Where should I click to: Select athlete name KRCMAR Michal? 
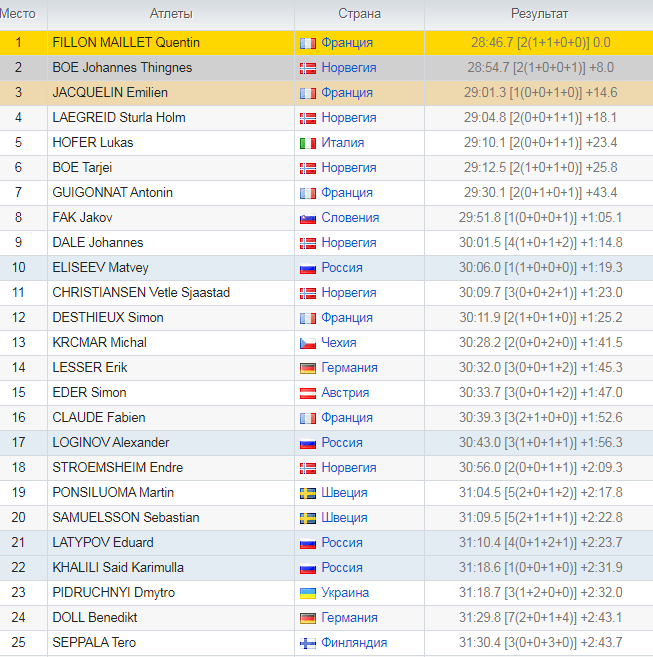point(99,342)
